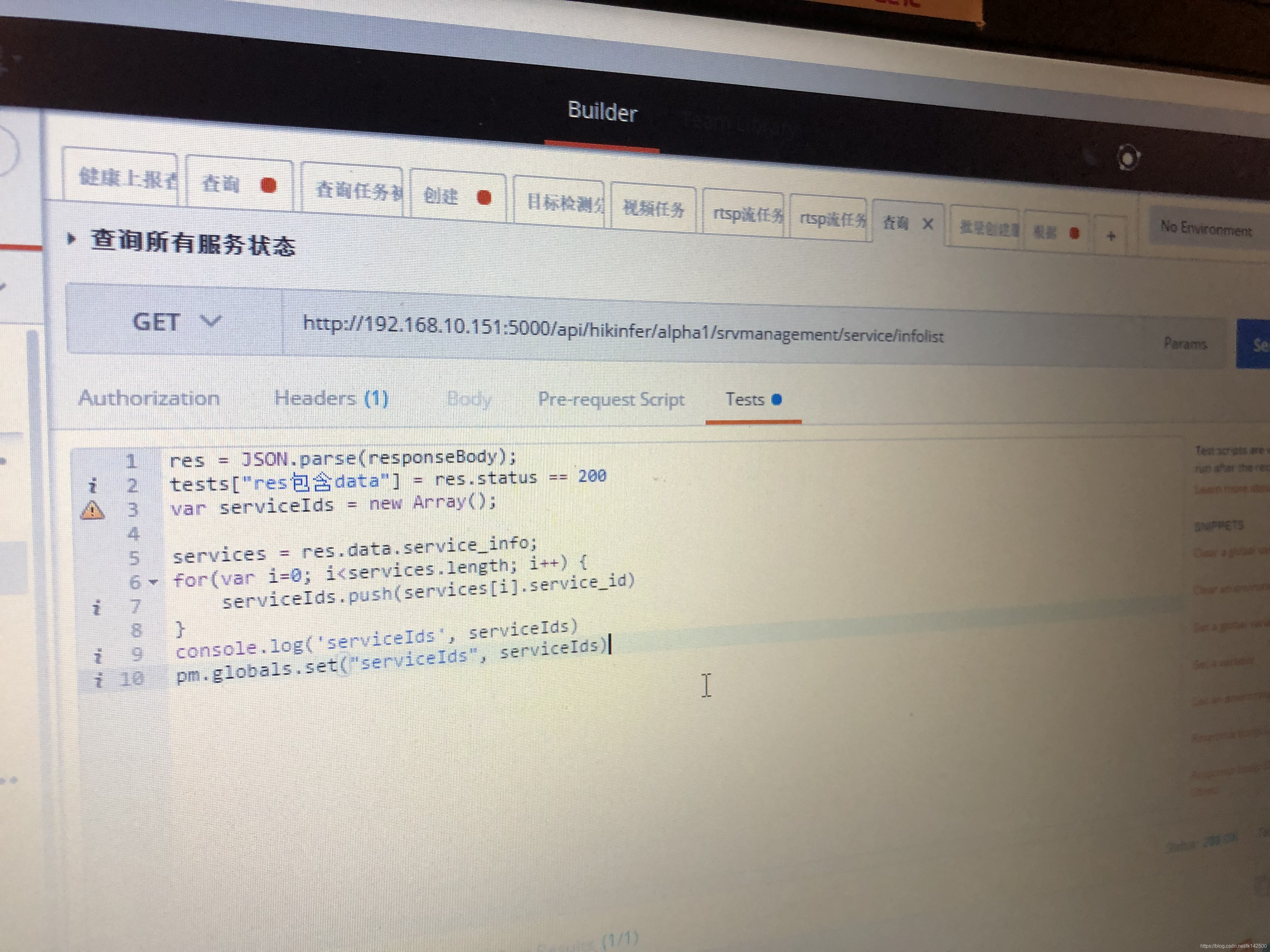
Task: Open the 目标检测 request tab
Action: point(560,202)
